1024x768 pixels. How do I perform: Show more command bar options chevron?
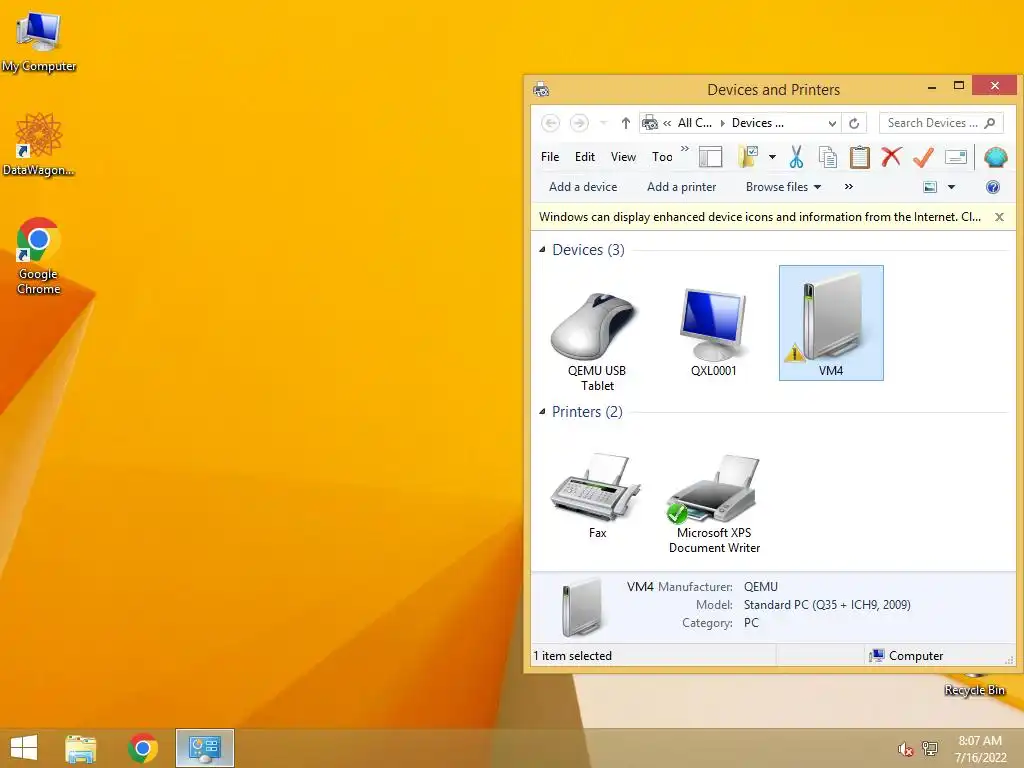[848, 187]
